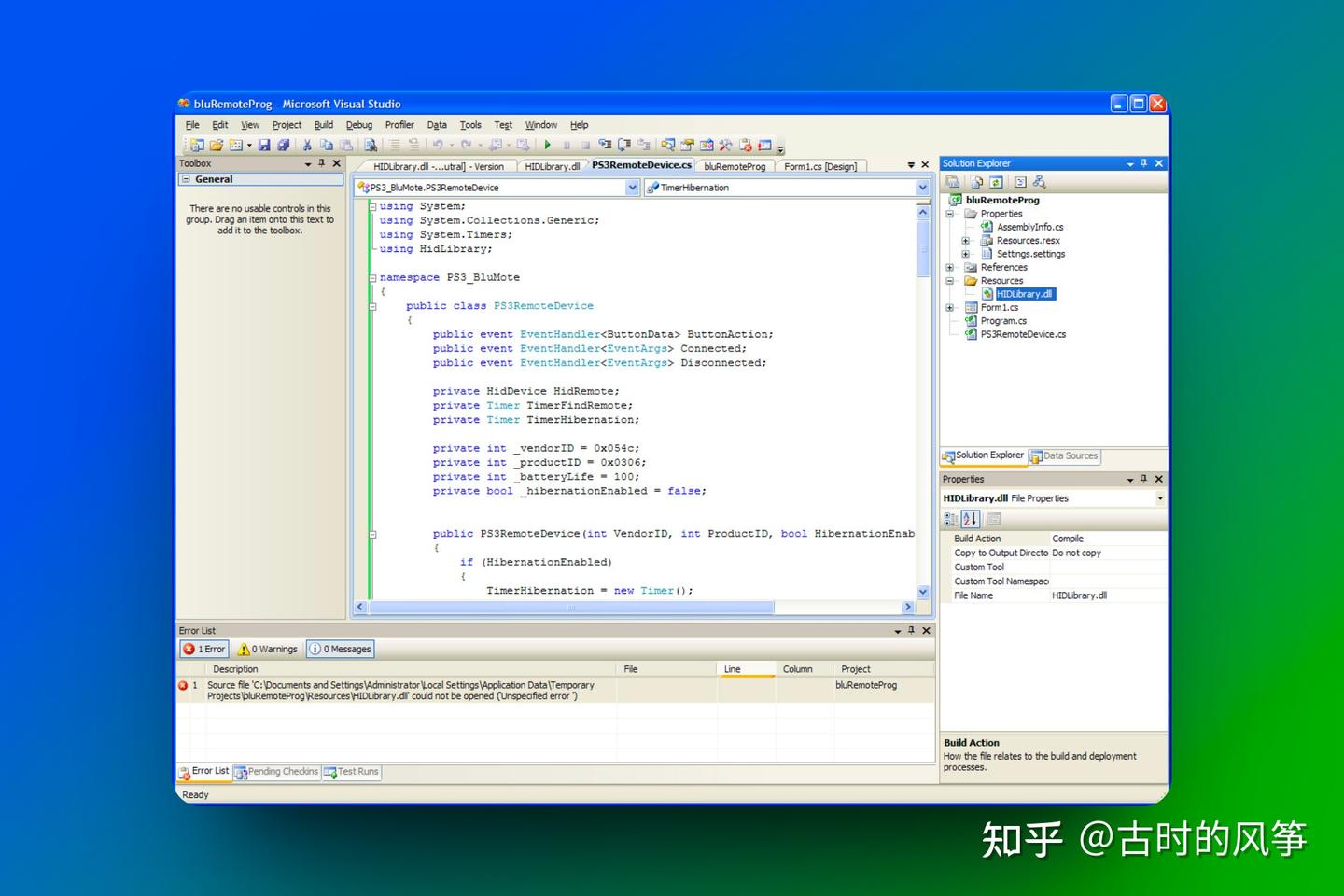This screenshot has width=1344, height=896.
Task: Click the Stop Debugging square icon
Action: click(x=585, y=145)
